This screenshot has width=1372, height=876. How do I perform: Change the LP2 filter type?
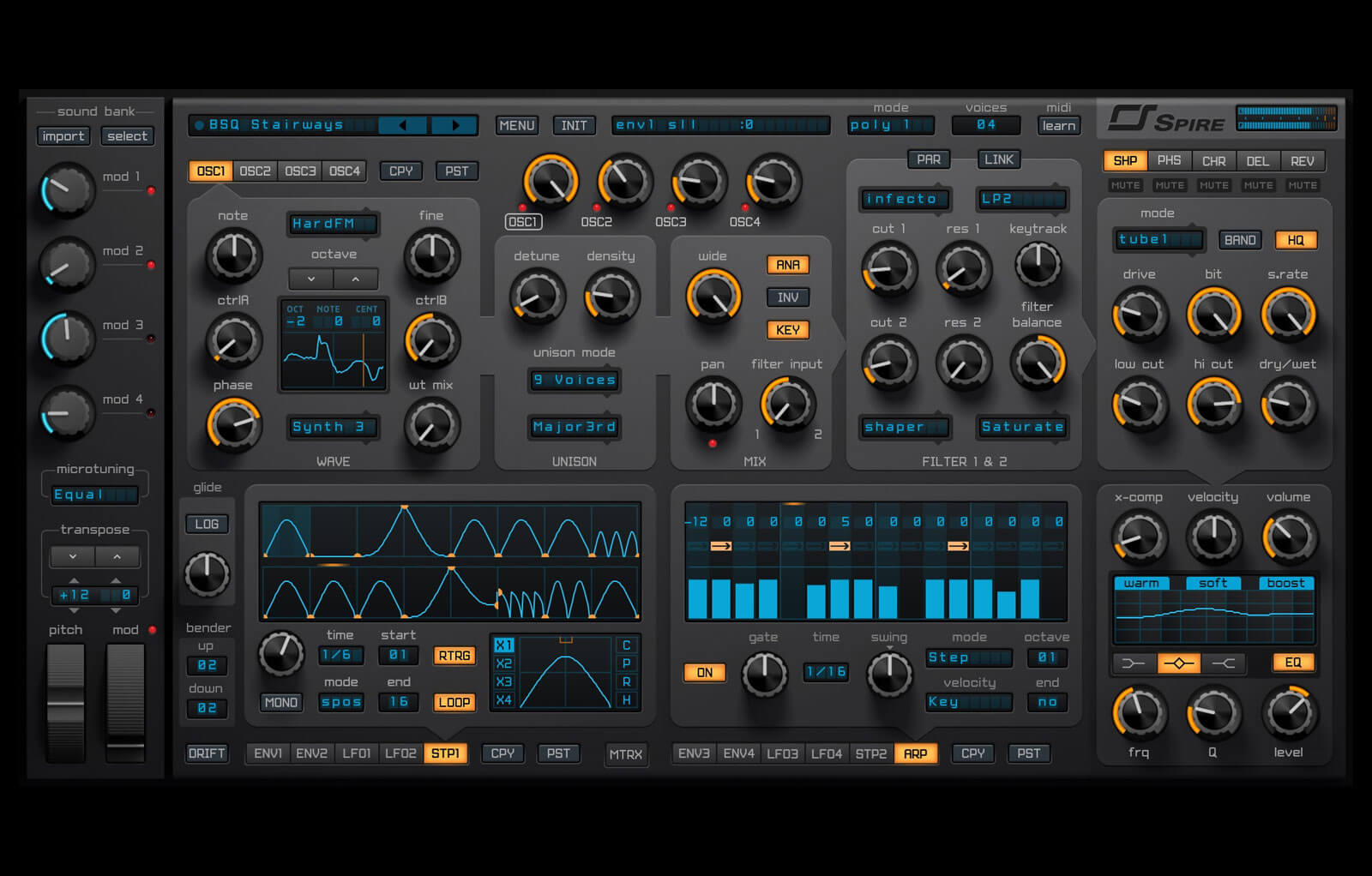tap(1021, 198)
